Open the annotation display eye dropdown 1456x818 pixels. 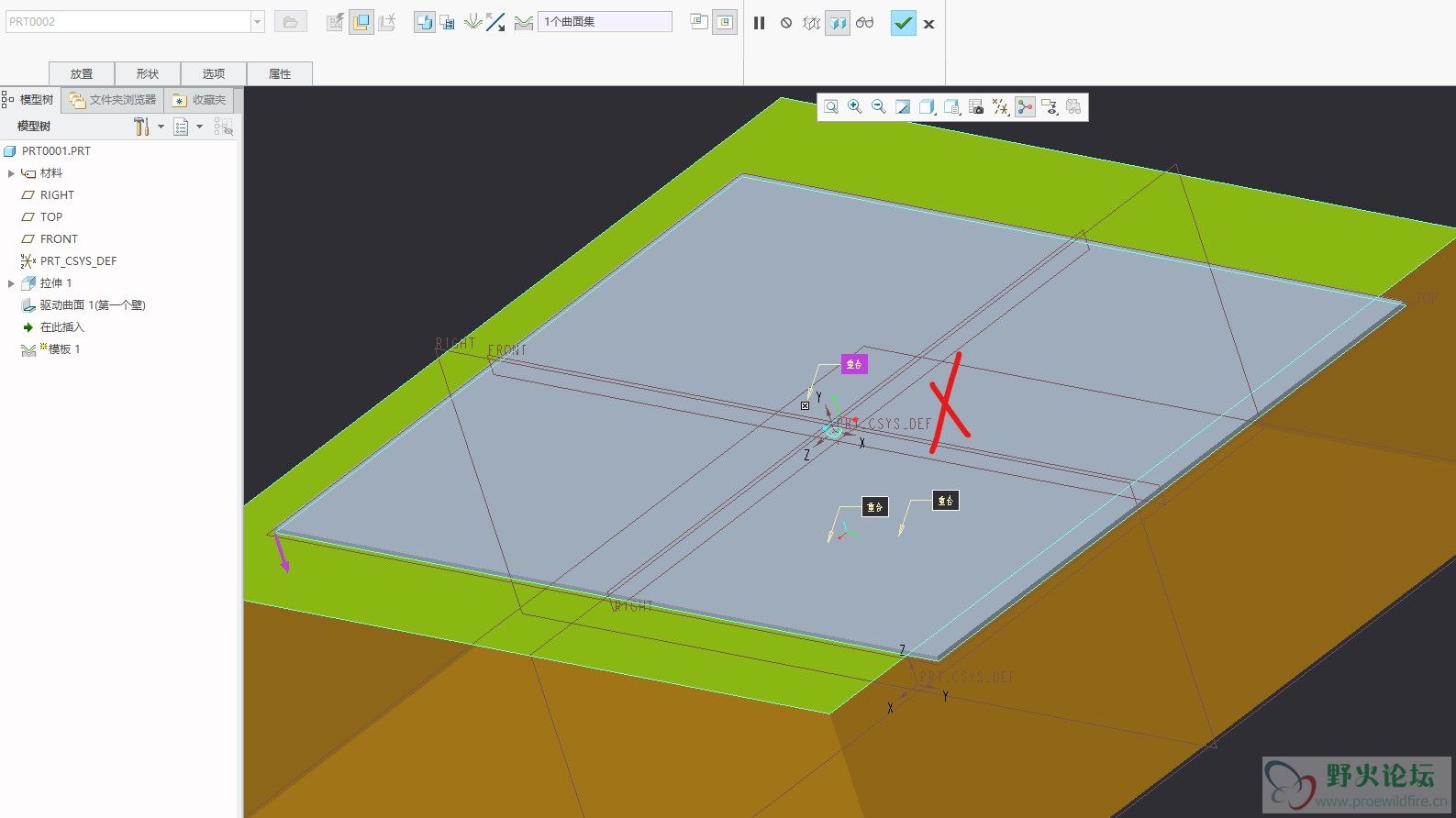pos(1050,107)
